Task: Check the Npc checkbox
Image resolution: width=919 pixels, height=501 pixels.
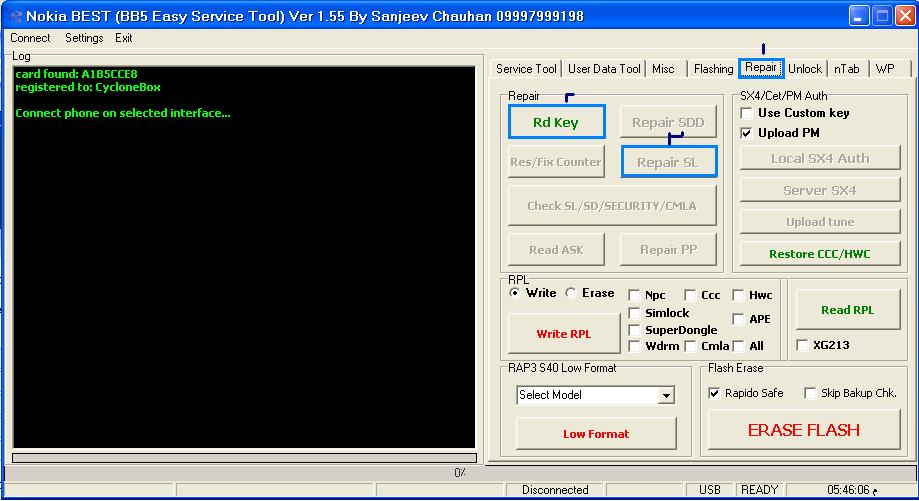Action: (634, 295)
